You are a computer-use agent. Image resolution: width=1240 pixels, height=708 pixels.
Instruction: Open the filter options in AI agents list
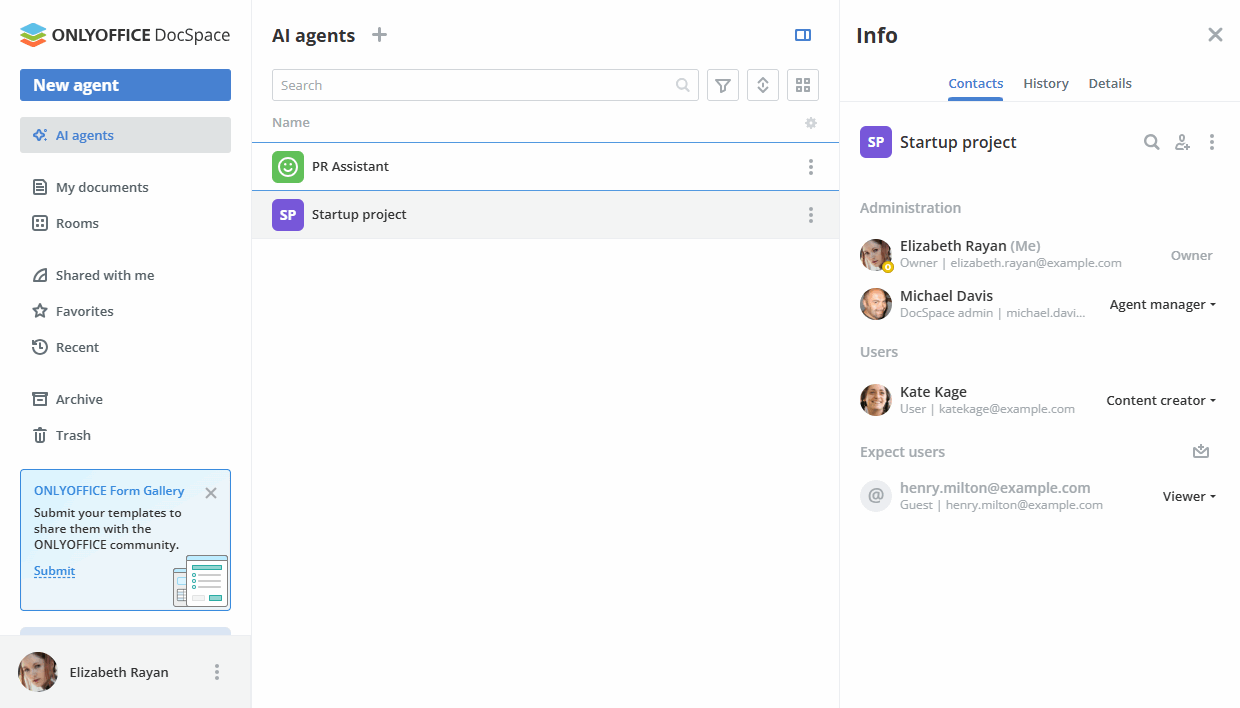[723, 85]
